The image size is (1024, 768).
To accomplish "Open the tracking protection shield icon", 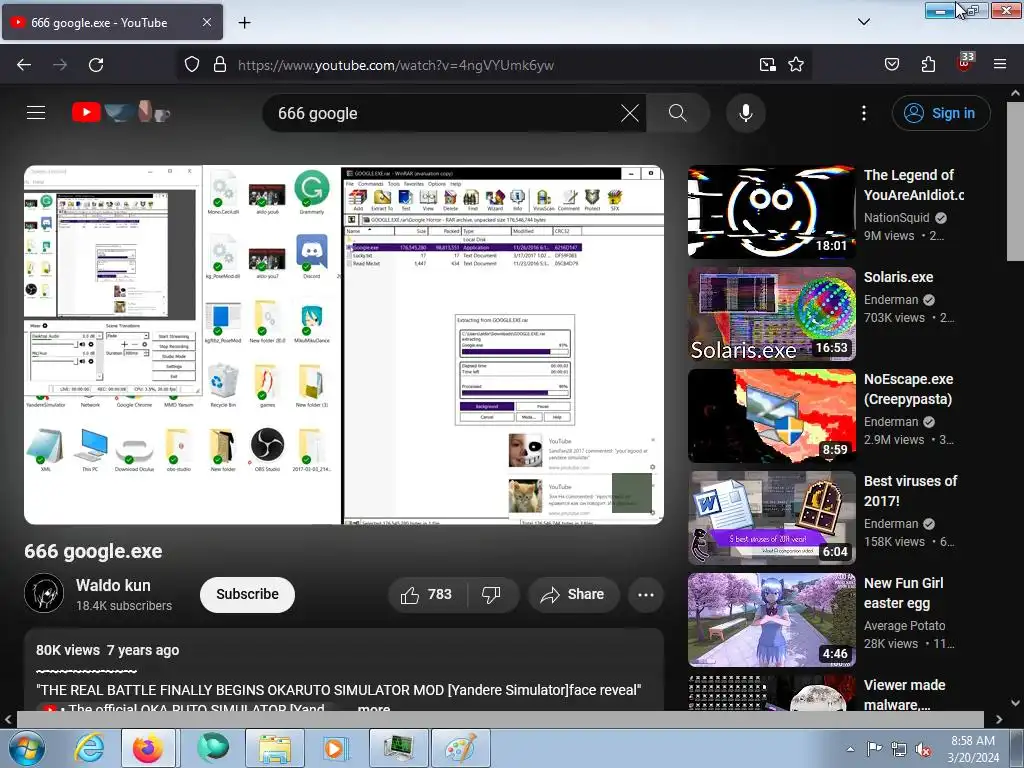I will point(191,65).
